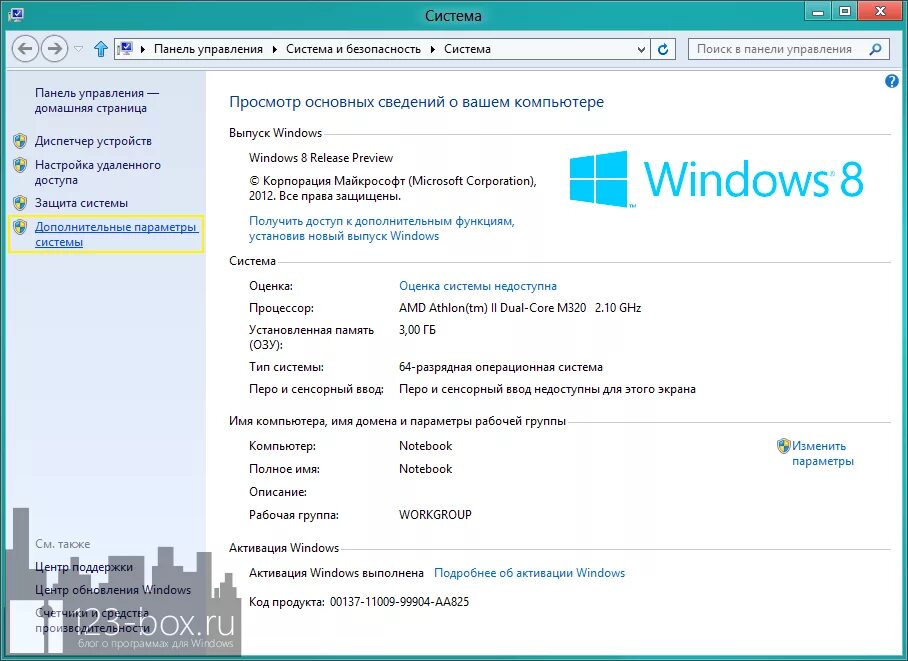Open Дополнительные параметры системы link

coord(116,234)
